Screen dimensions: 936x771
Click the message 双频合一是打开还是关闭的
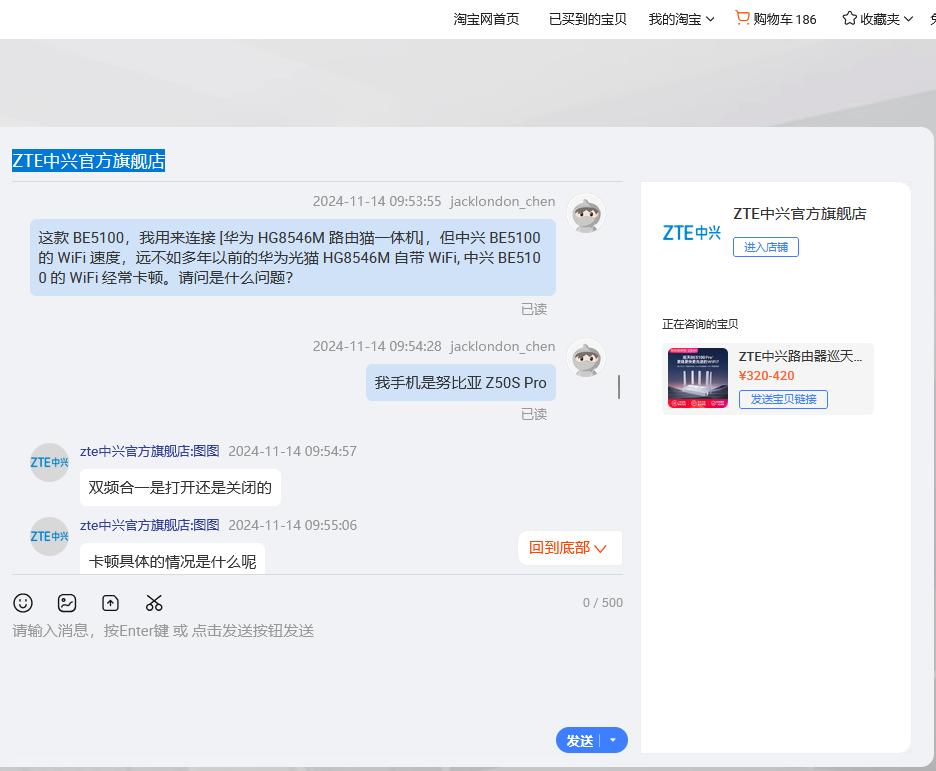[x=180, y=488]
